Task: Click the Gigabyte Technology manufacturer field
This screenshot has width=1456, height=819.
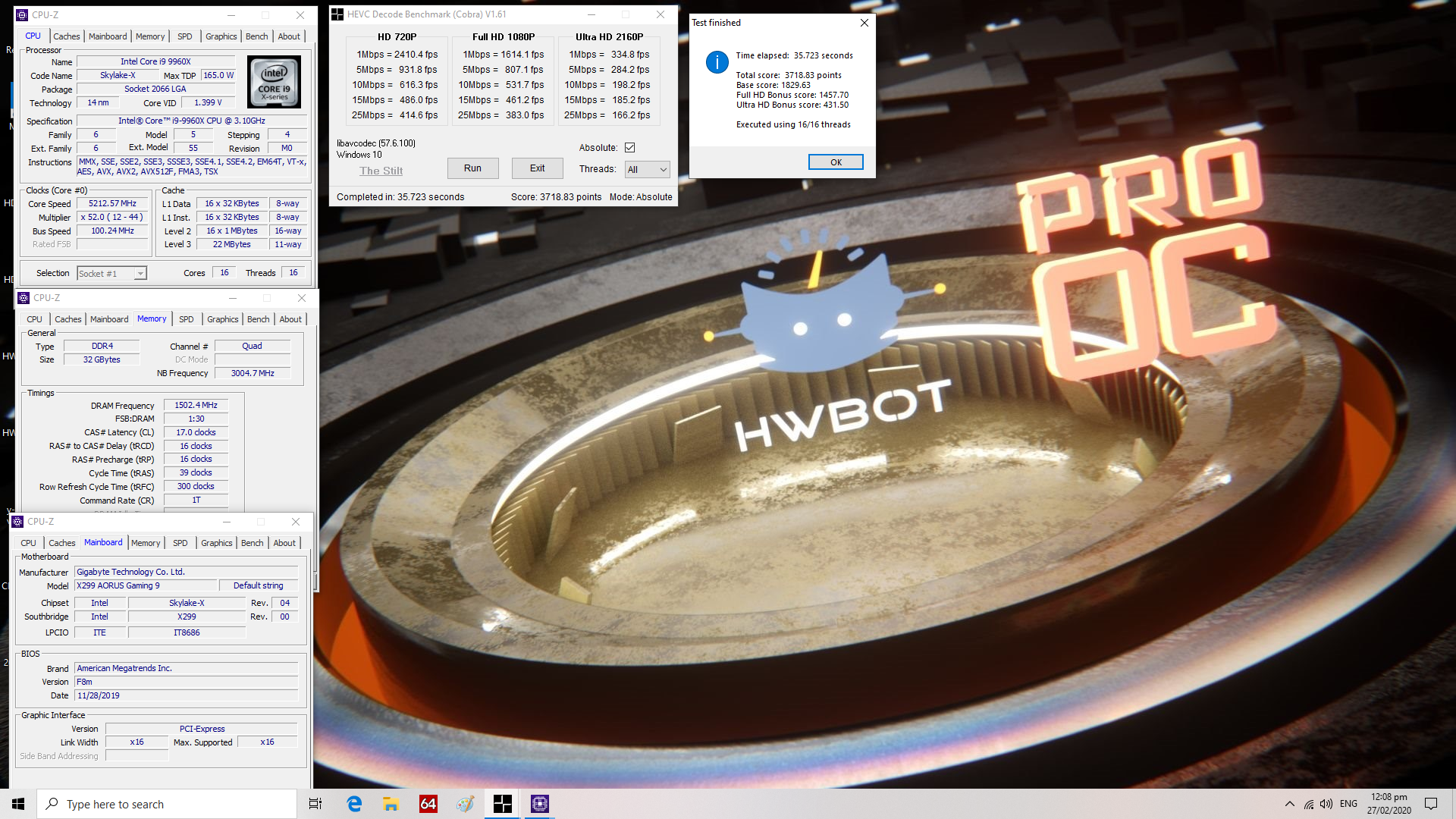Action: click(186, 573)
